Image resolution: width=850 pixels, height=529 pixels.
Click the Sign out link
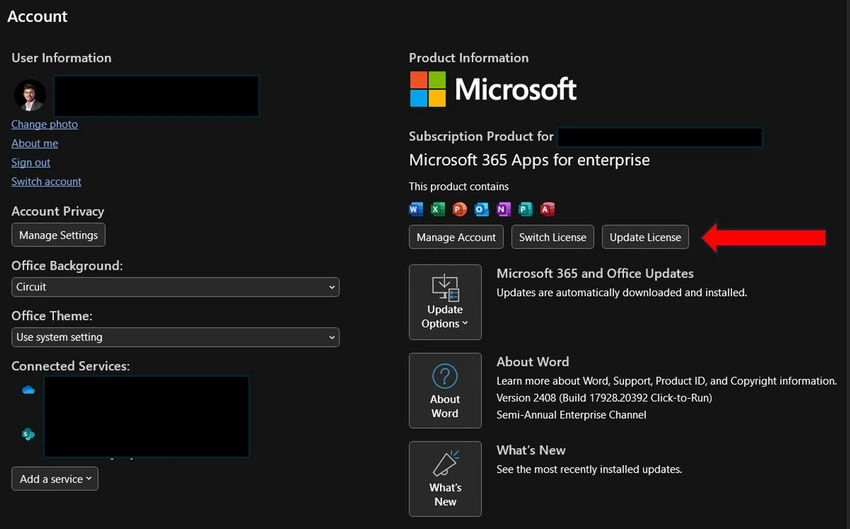pyautogui.click(x=31, y=162)
